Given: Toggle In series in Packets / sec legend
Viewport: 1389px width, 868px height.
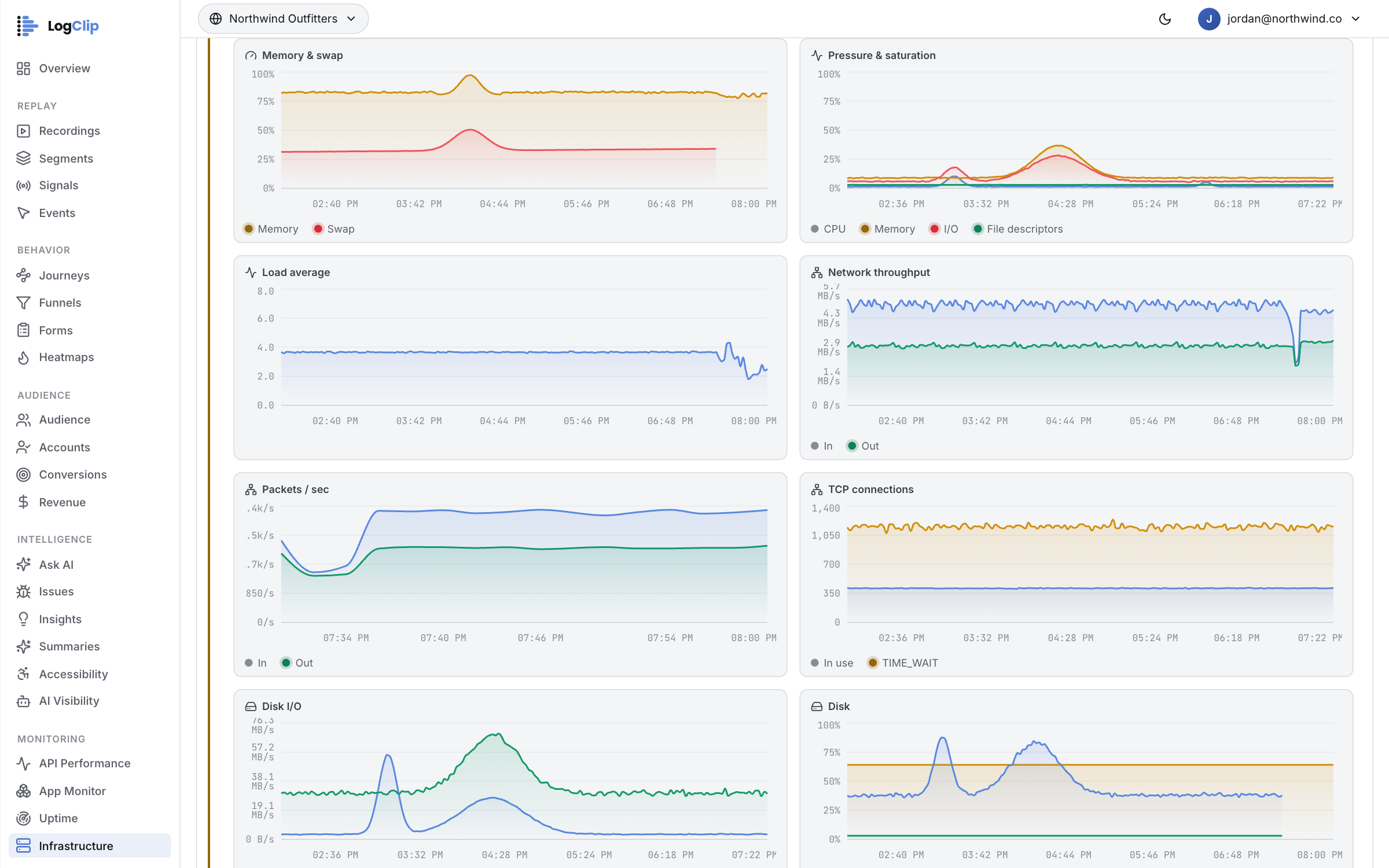Looking at the screenshot, I should [x=256, y=663].
